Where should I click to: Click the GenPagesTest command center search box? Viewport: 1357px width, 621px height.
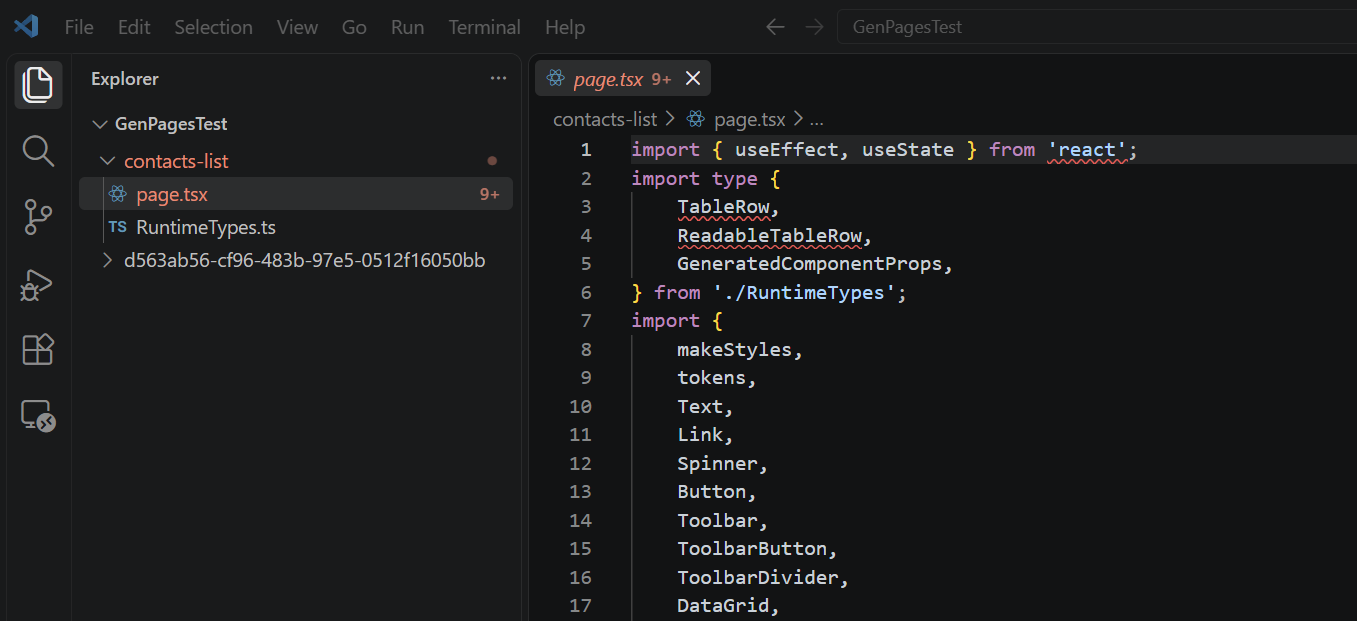click(x=1096, y=27)
